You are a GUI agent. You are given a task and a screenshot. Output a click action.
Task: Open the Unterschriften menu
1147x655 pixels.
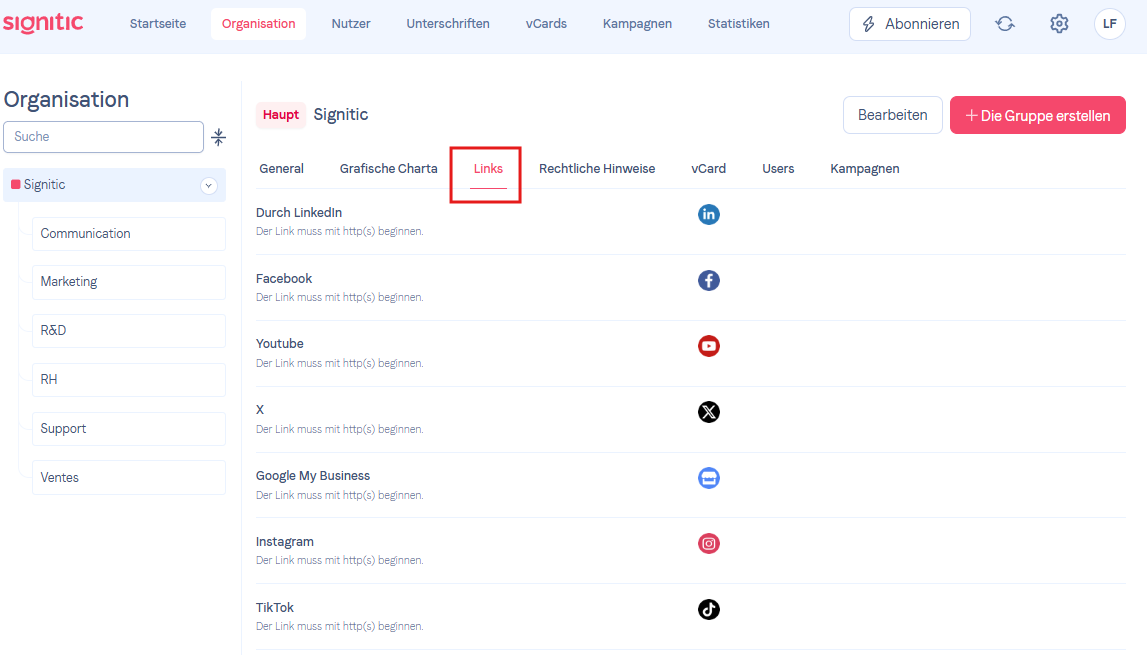448,23
